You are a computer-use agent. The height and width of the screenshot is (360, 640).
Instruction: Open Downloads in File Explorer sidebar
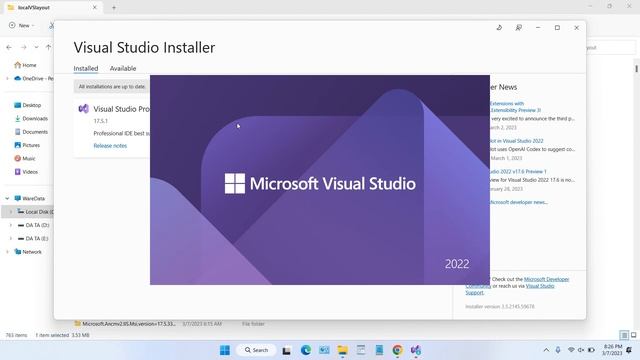(x=31, y=118)
